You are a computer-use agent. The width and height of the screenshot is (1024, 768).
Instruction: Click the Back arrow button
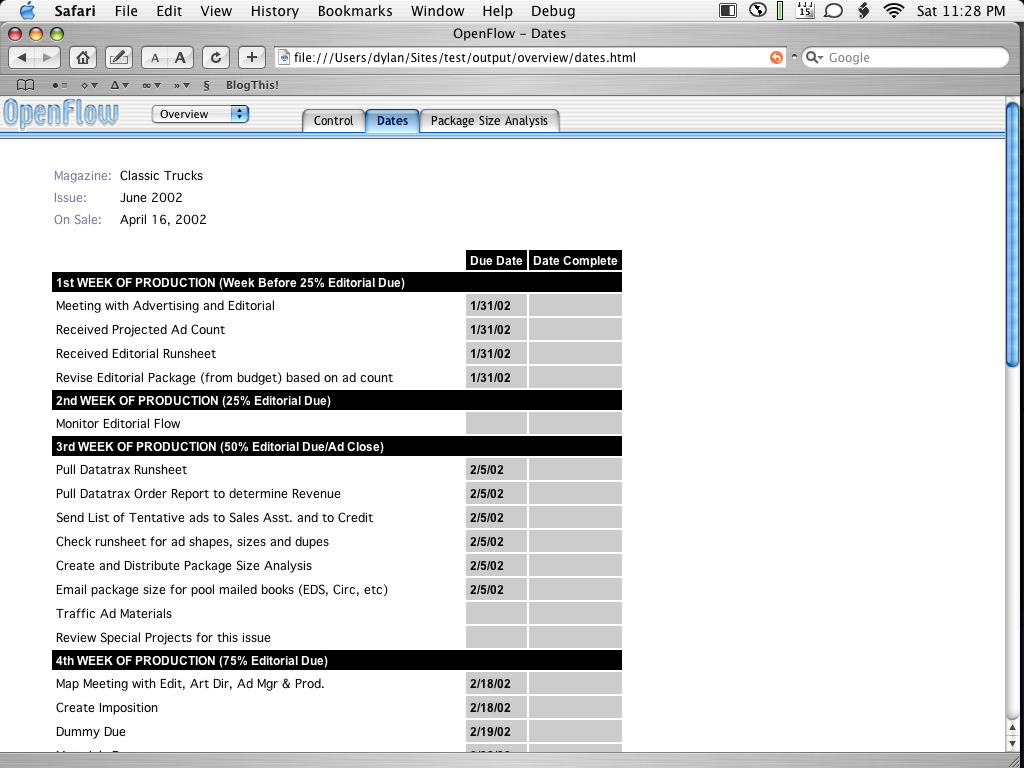point(22,57)
